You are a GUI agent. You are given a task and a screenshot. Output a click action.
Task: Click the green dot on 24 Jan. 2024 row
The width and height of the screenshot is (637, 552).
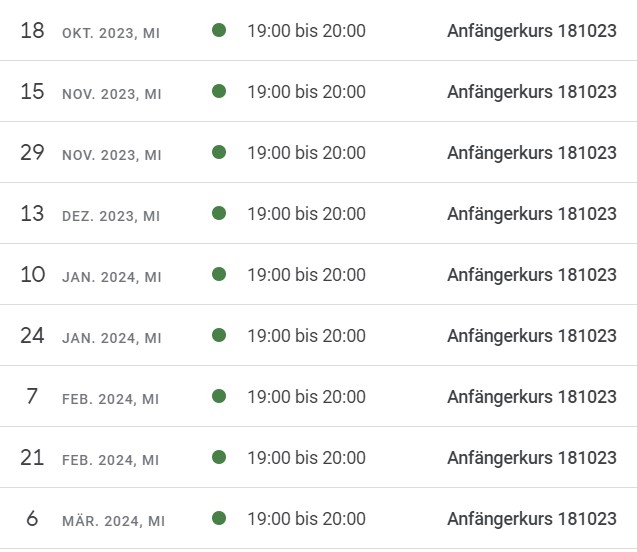(219, 335)
